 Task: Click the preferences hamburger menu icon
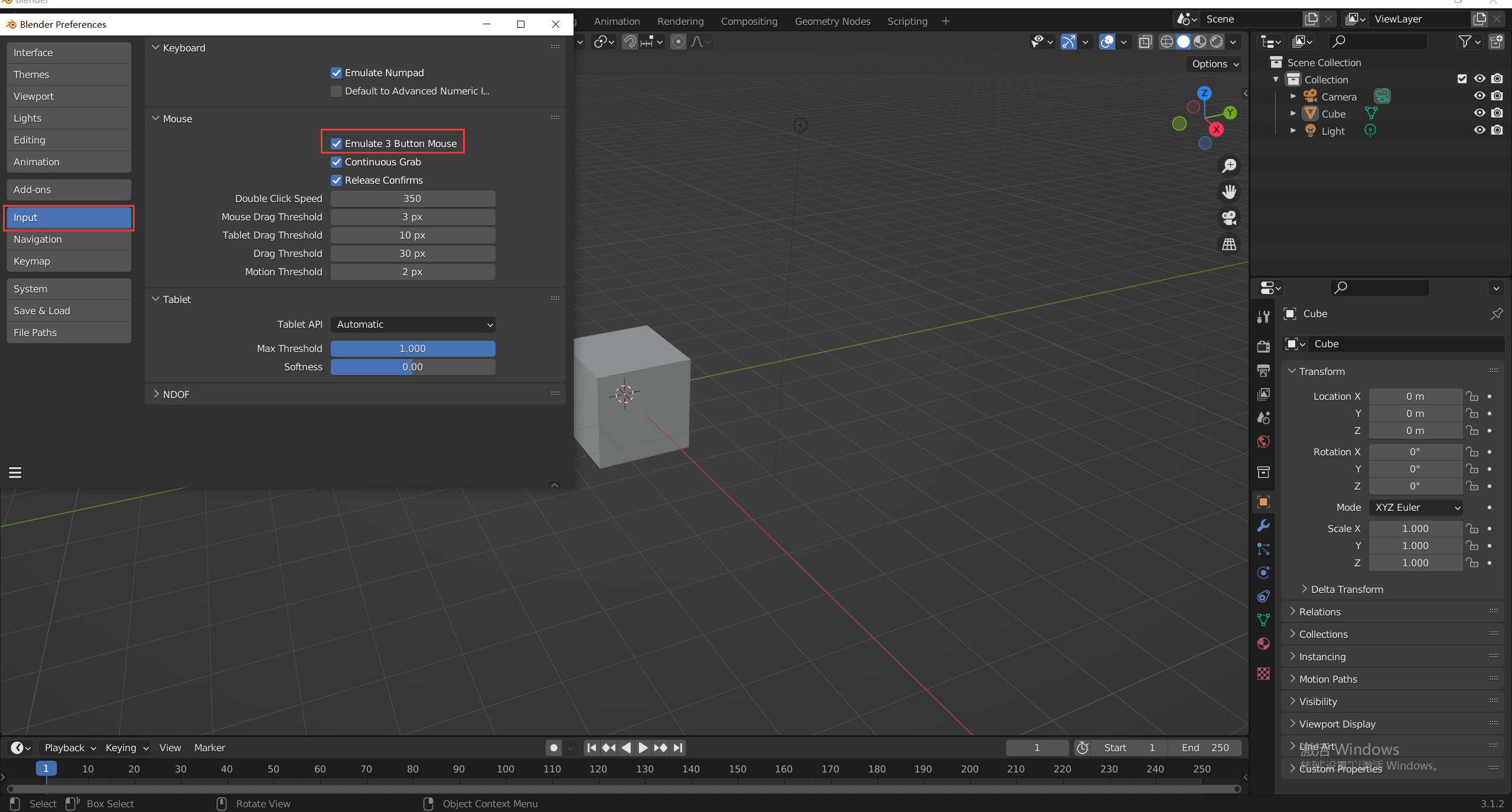coord(15,472)
